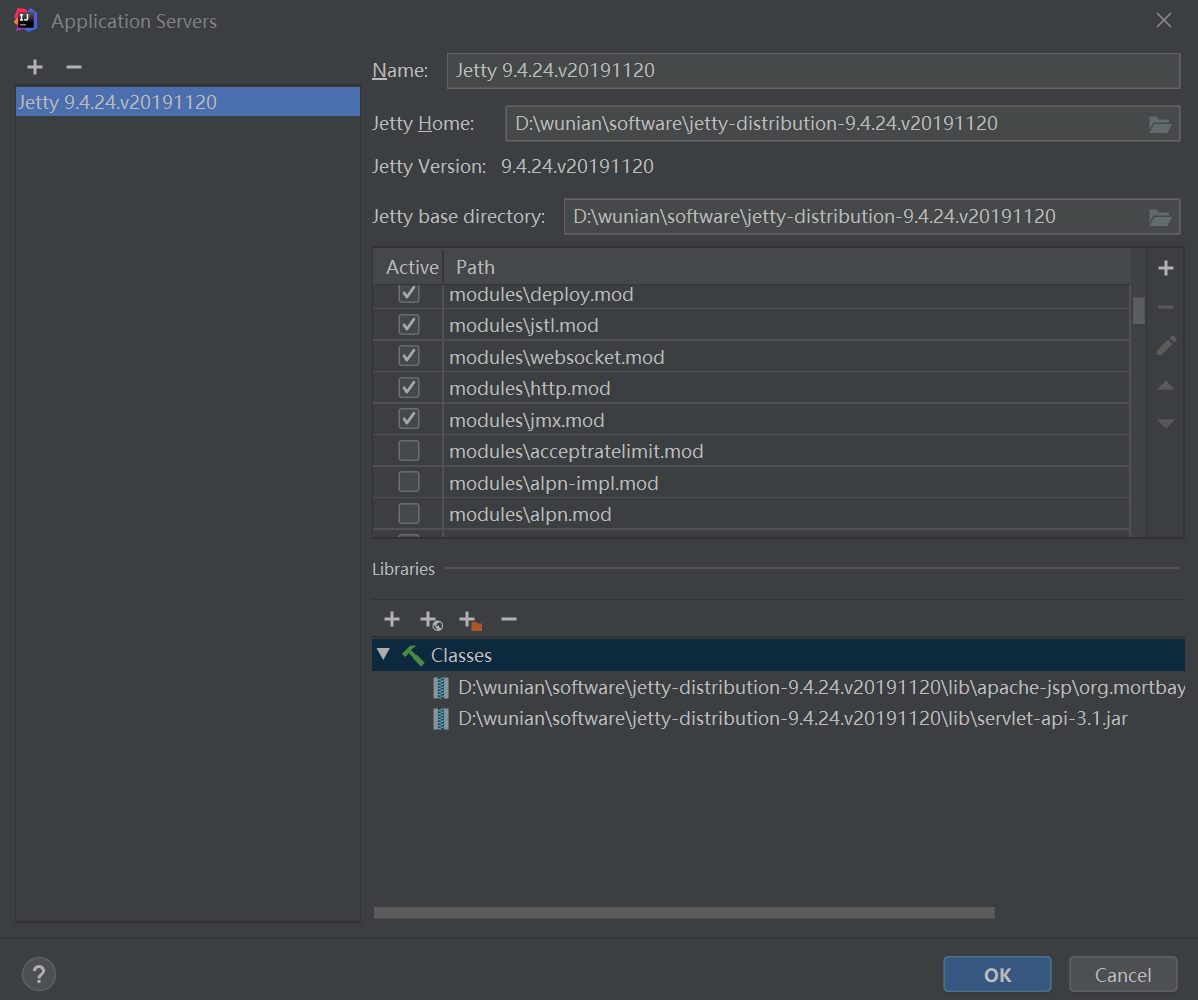Select the modules\http.mod path cell

[x=786, y=388]
